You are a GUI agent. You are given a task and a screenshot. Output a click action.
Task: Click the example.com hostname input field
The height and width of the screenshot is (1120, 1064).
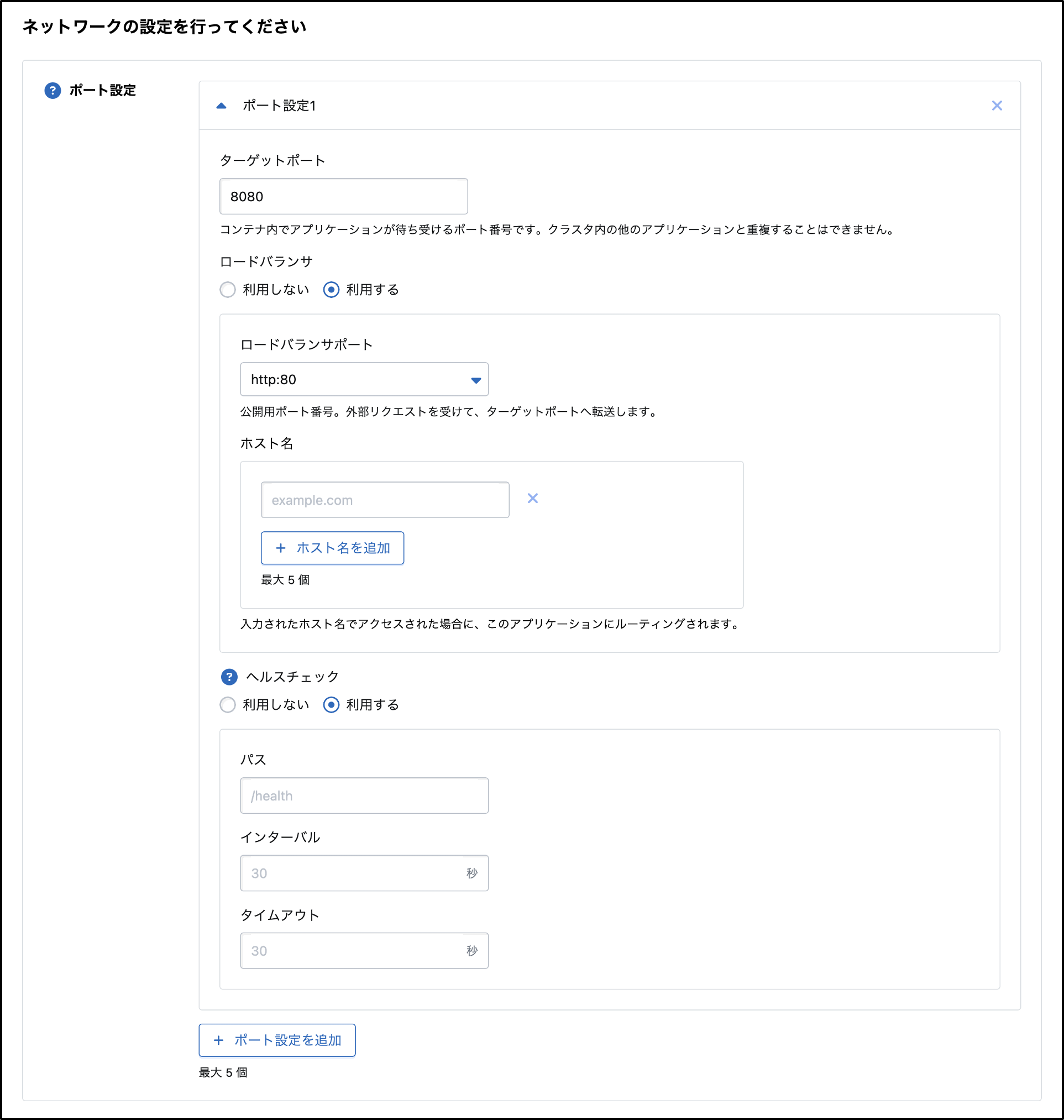(x=385, y=500)
